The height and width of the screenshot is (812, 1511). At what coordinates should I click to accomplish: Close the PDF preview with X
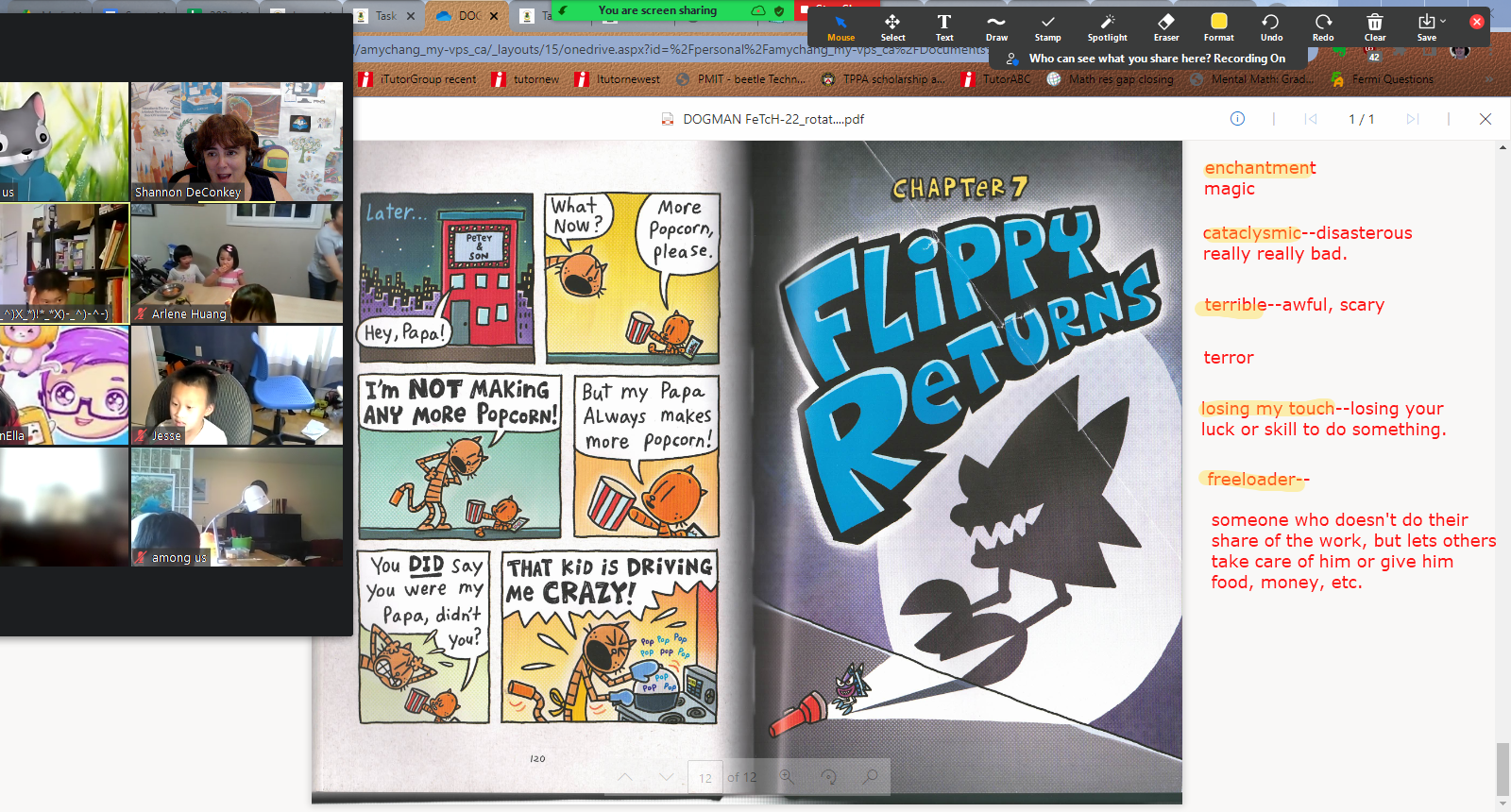1486,119
